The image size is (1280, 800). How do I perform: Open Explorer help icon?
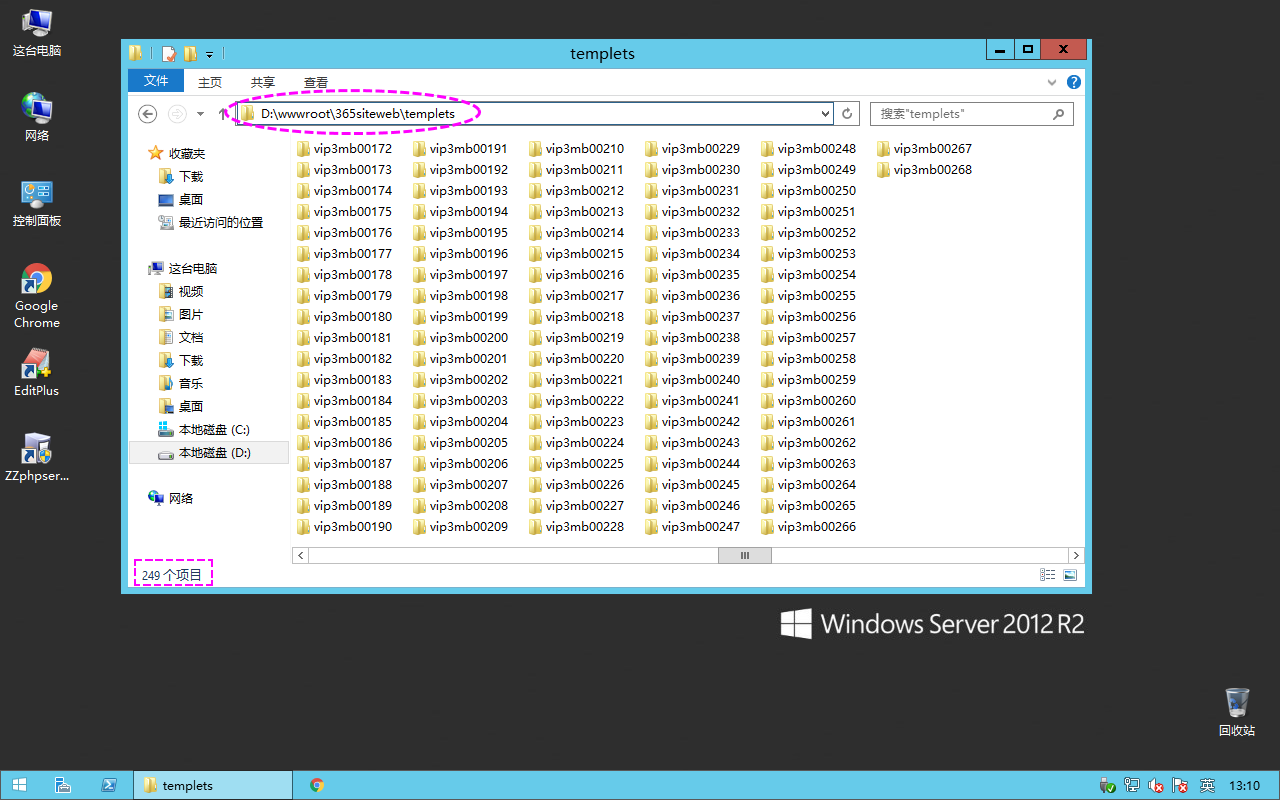1074,82
